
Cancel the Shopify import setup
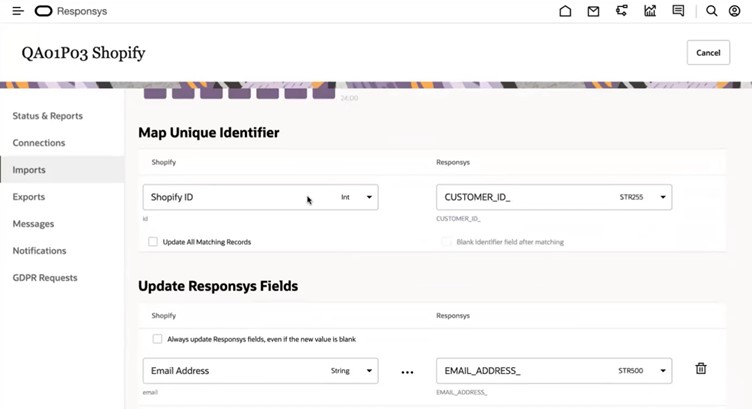708,52
